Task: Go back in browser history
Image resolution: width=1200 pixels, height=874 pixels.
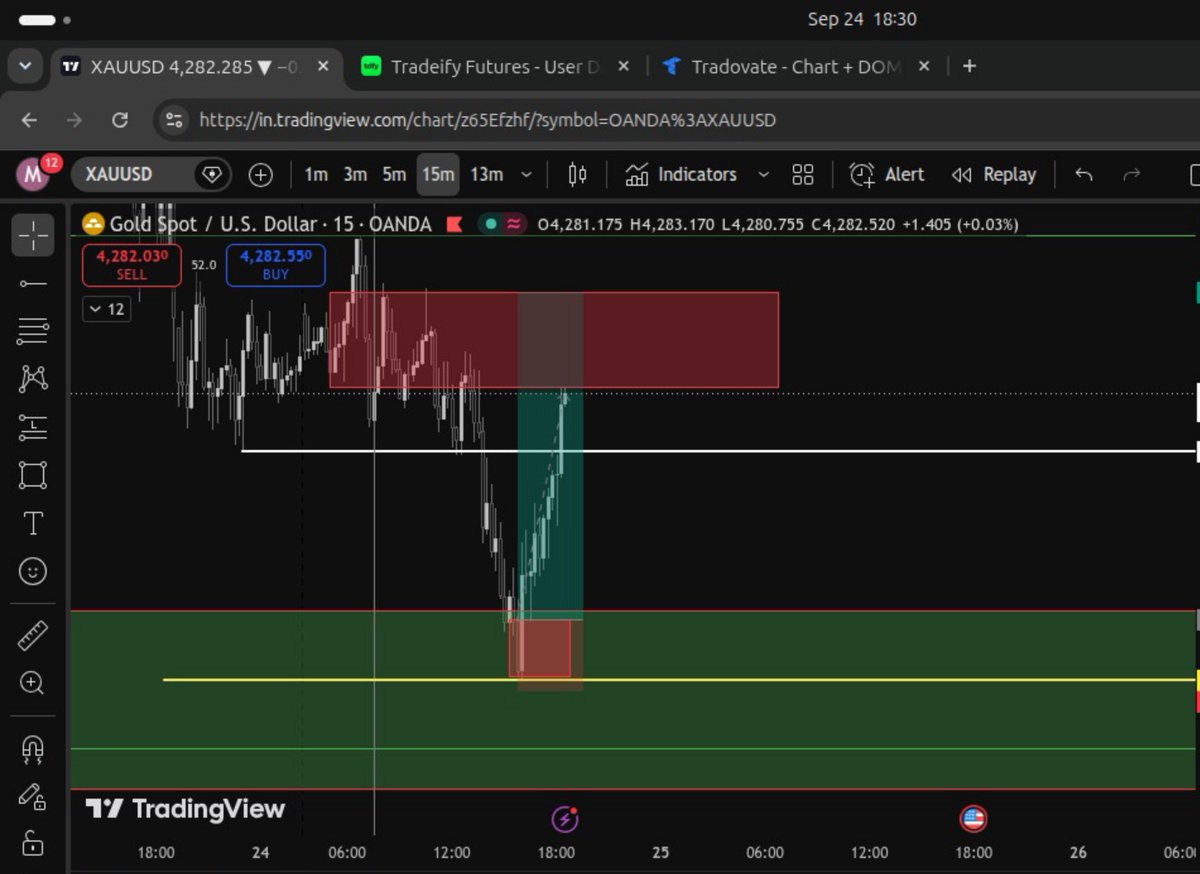Action: (x=29, y=120)
